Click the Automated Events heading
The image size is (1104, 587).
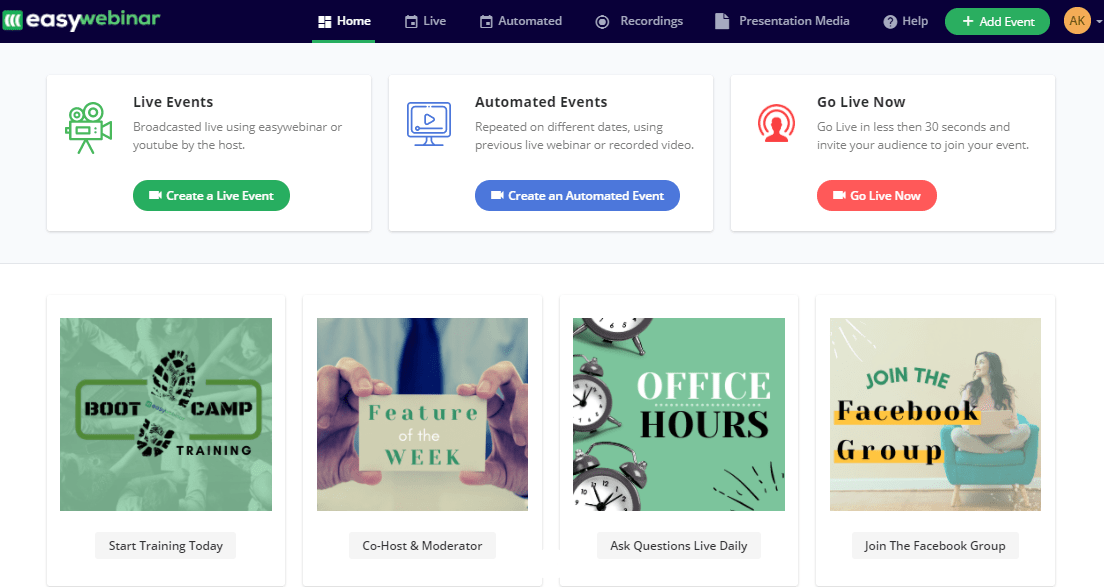click(541, 102)
